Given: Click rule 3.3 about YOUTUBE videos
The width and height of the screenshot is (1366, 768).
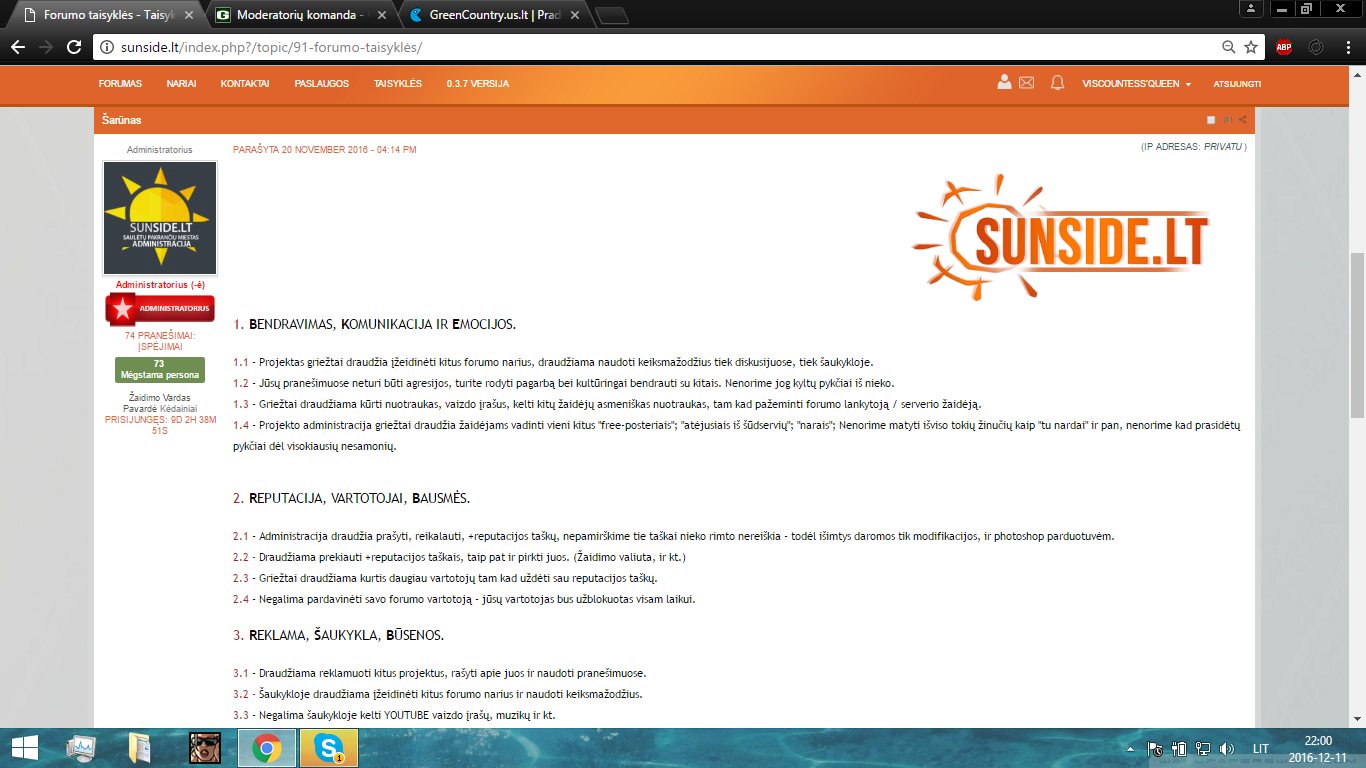Looking at the screenshot, I should [395, 715].
